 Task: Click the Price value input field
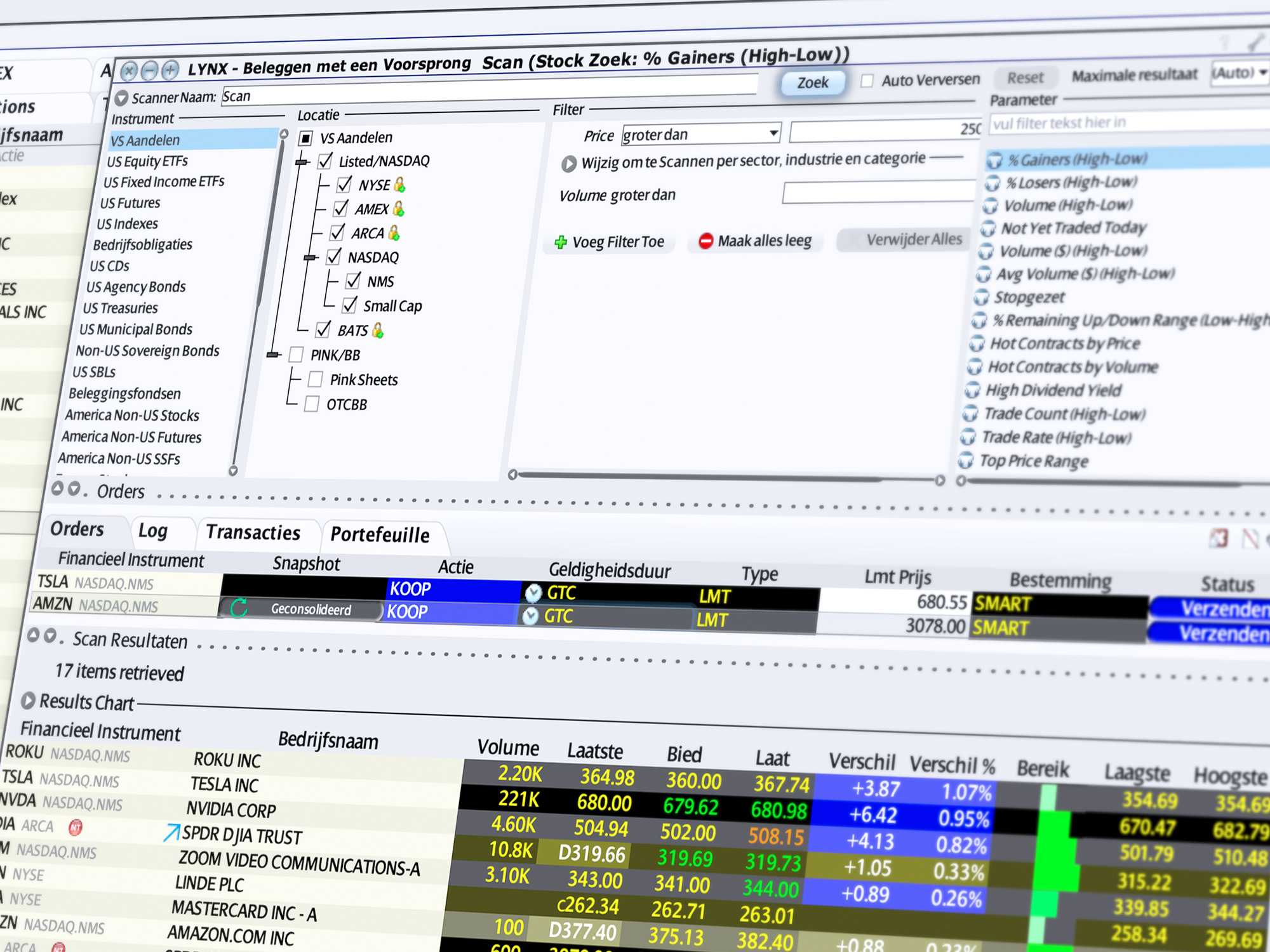point(886,130)
